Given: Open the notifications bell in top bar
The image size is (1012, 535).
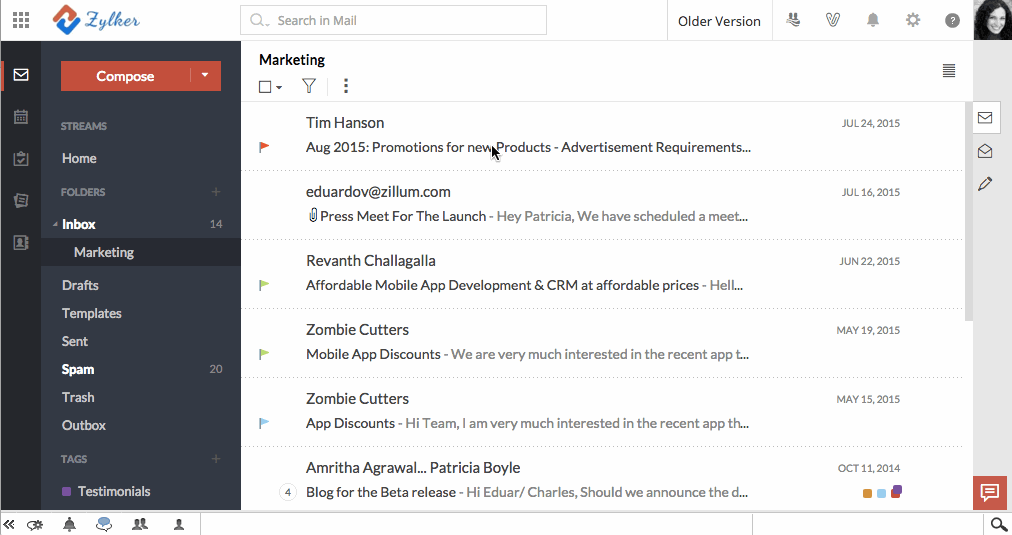Looking at the screenshot, I should pyautogui.click(x=873, y=20).
